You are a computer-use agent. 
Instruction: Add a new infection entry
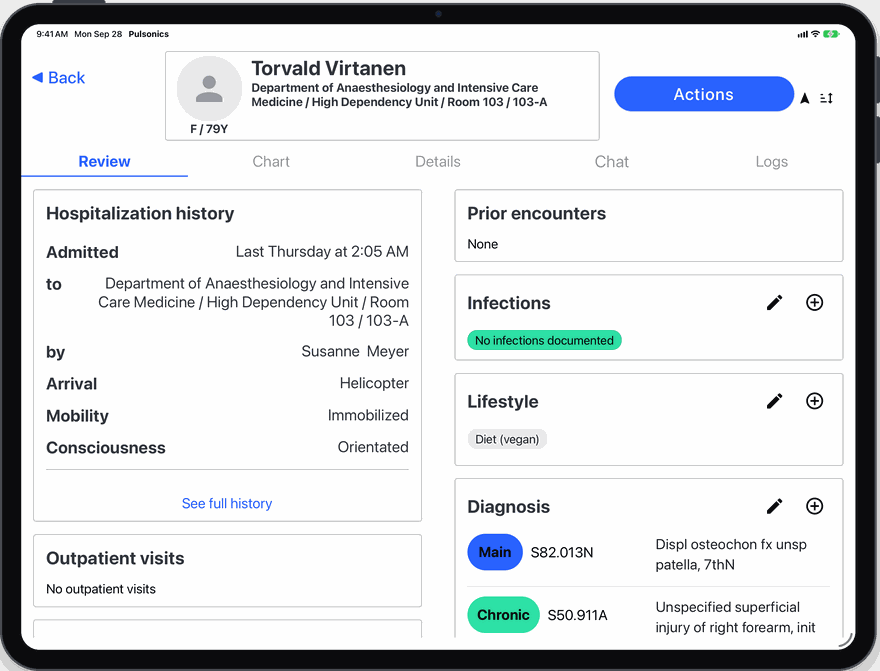click(x=814, y=303)
